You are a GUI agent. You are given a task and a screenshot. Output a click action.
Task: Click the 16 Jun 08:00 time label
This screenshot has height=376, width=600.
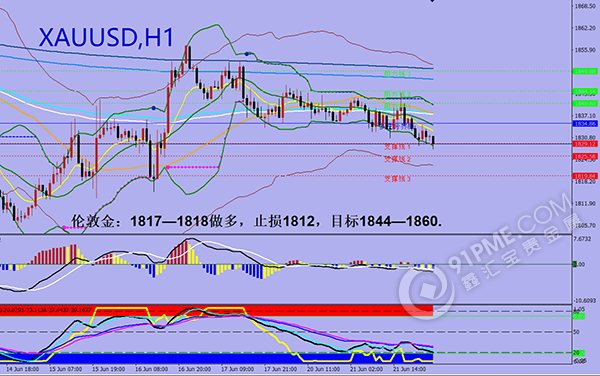tap(151, 369)
